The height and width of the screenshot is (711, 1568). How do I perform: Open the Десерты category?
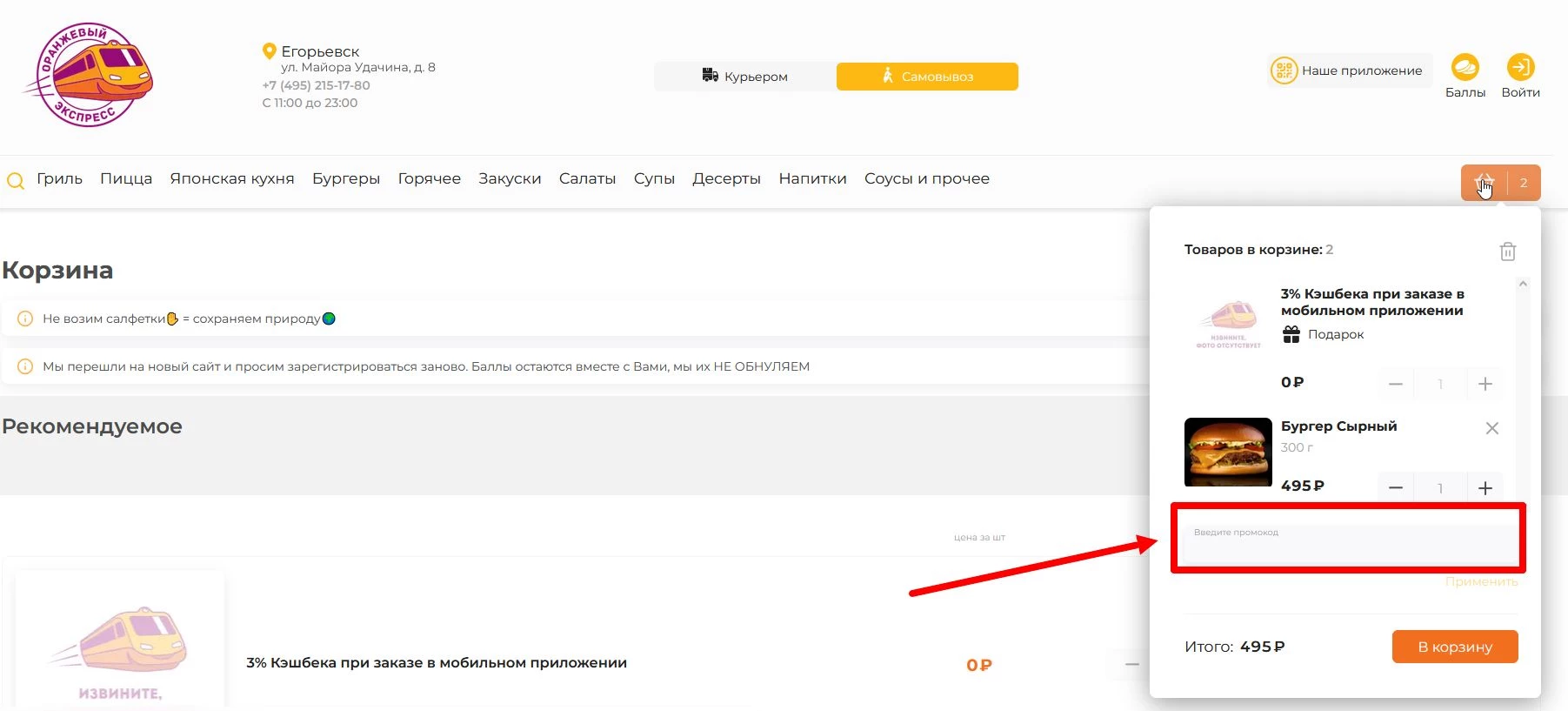(x=726, y=178)
